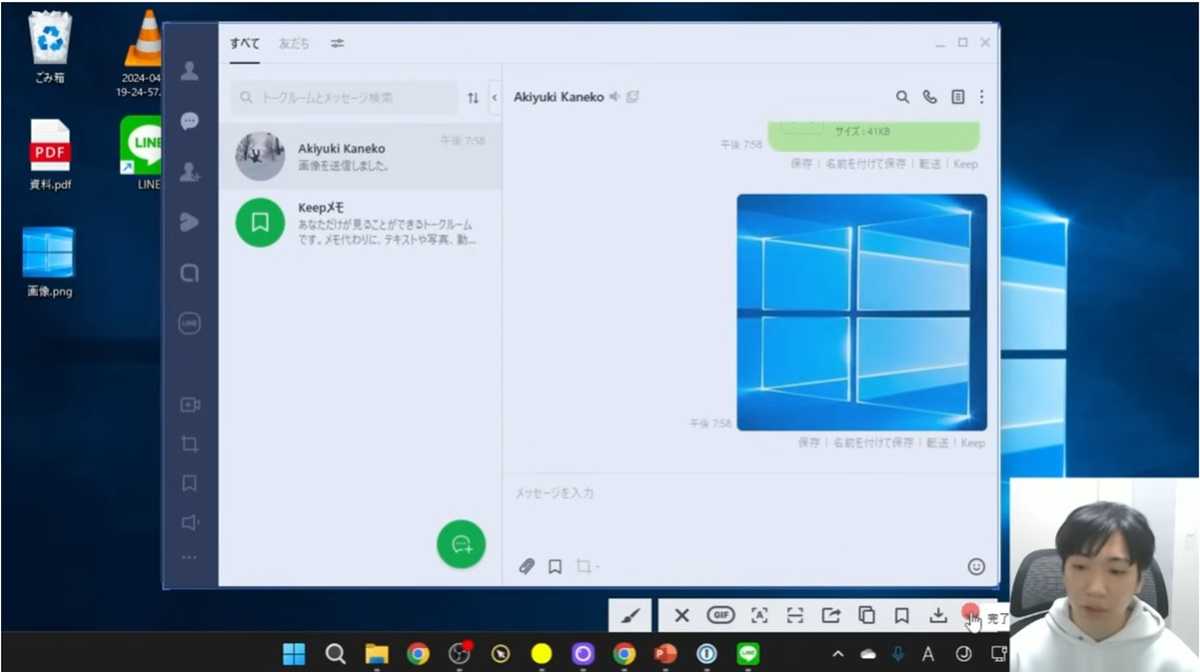The width and height of the screenshot is (1200, 672).
Task: Click the green new chat button
Action: tap(461, 544)
